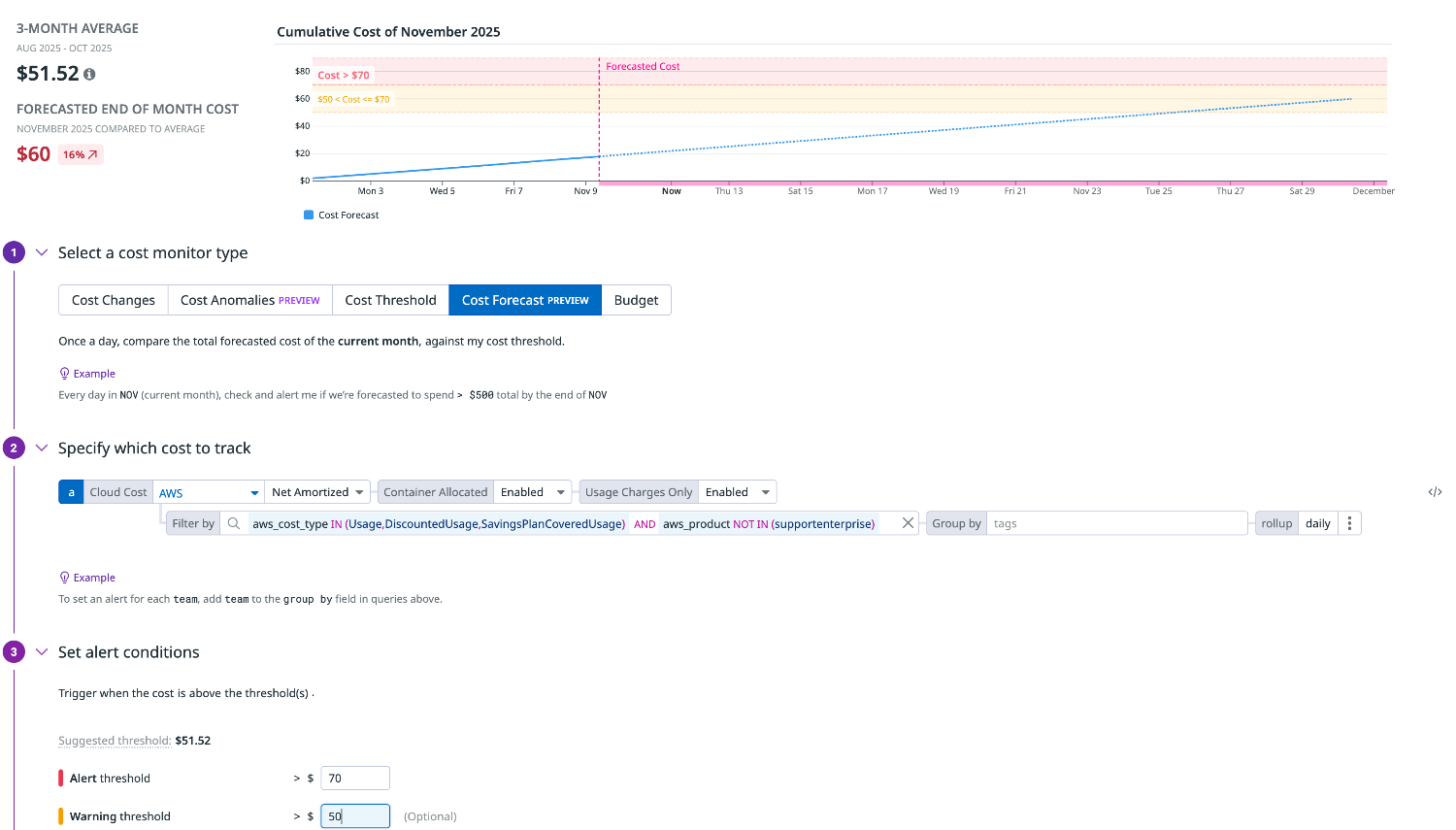Clear the filter with the X icon

click(908, 523)
